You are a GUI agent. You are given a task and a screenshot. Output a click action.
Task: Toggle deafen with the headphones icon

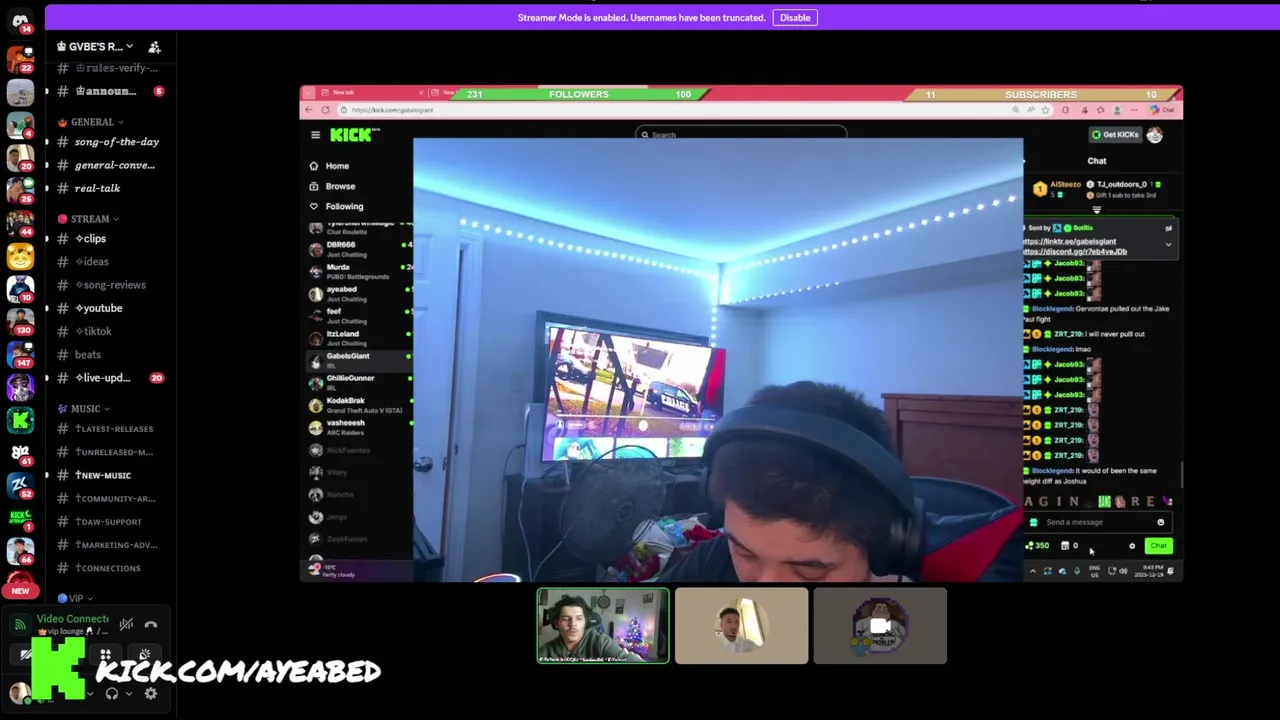(x=112, y=694)
